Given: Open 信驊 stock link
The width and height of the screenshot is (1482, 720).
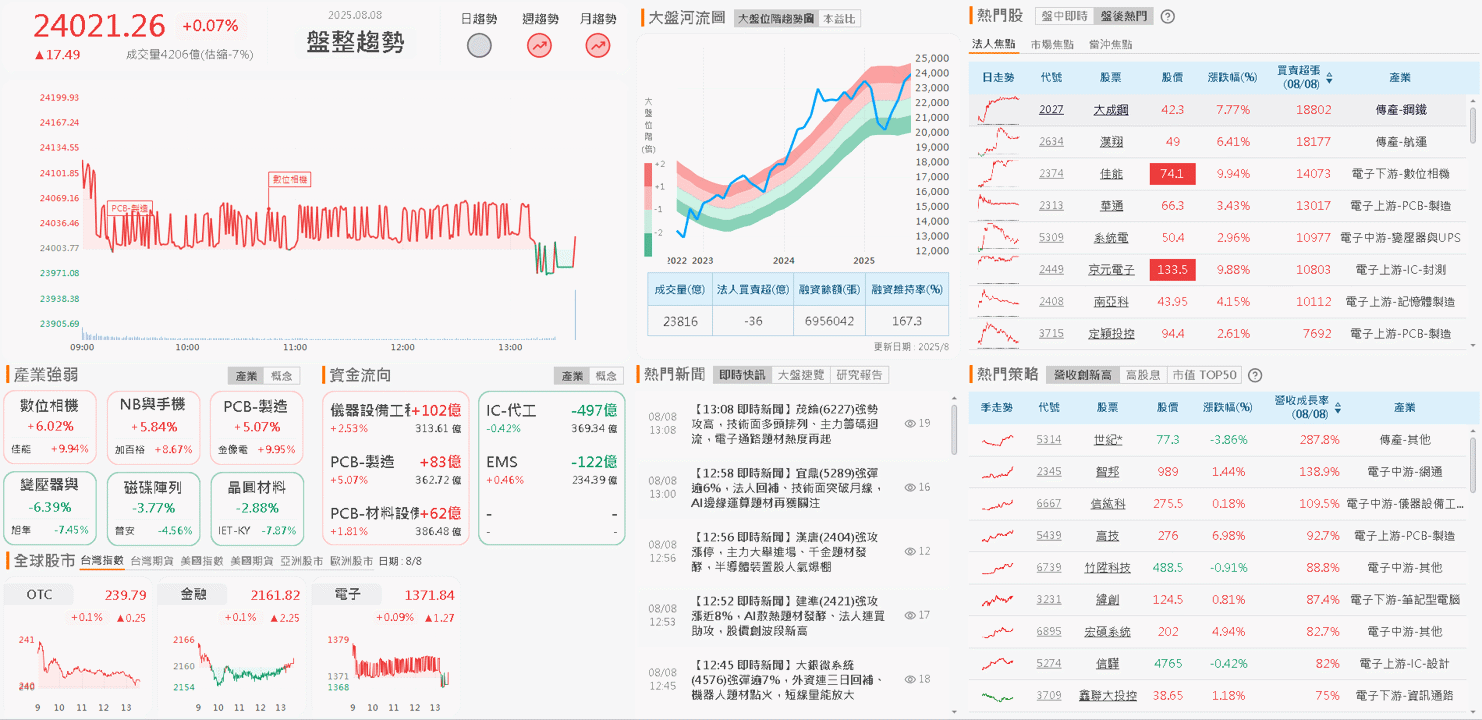Looking at the screenshot, I should 1108,664.
